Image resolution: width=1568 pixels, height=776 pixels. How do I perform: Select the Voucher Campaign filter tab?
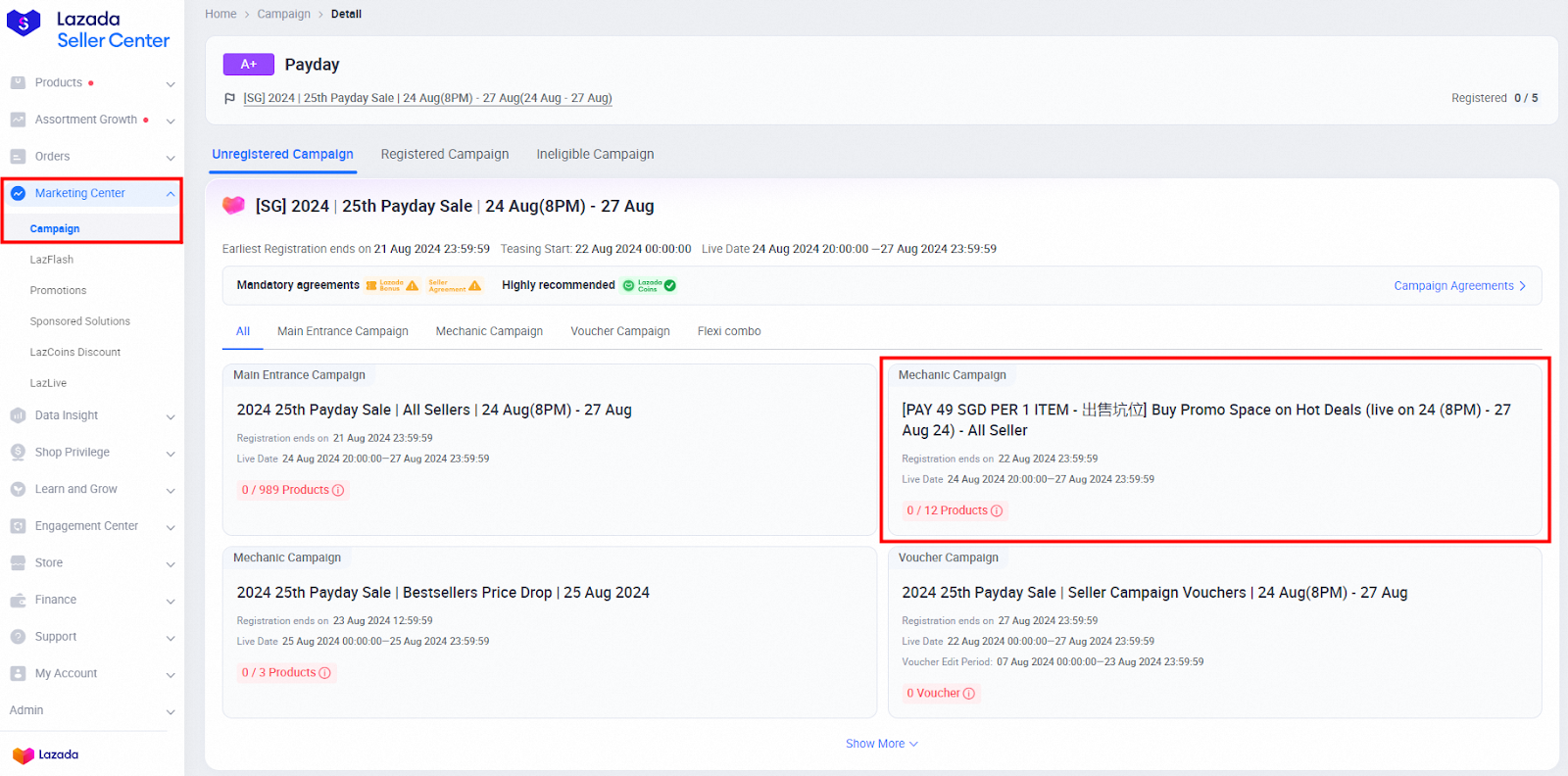click(620, 331)
